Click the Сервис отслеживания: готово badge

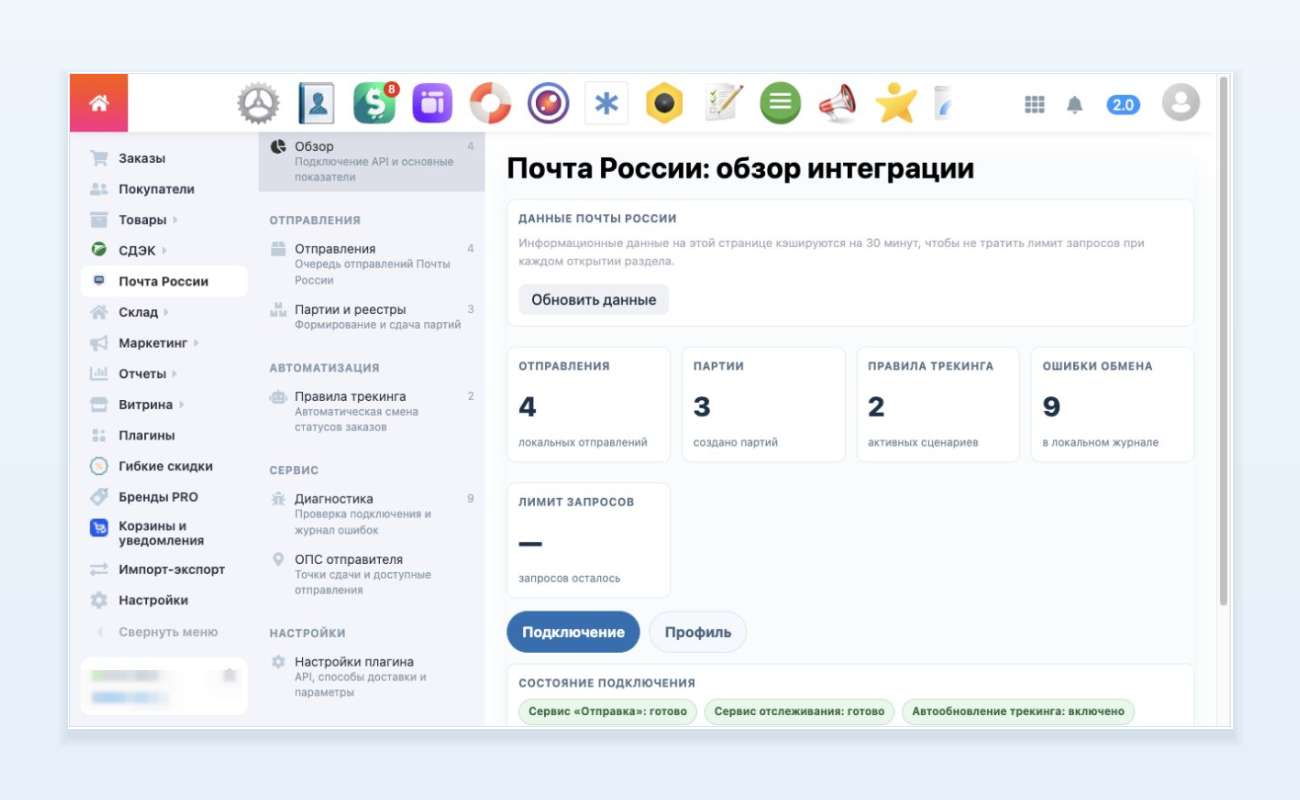click(x=799, y=712)
